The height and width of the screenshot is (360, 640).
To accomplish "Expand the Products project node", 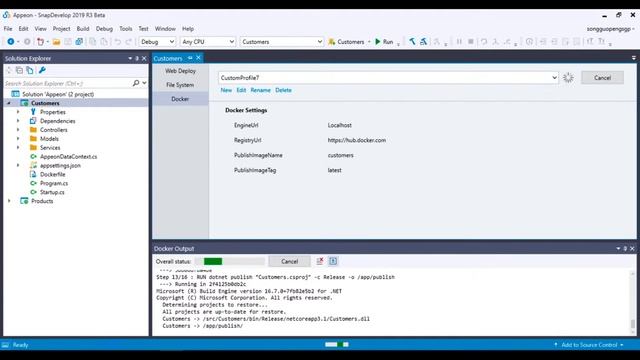I will (9, 201).
